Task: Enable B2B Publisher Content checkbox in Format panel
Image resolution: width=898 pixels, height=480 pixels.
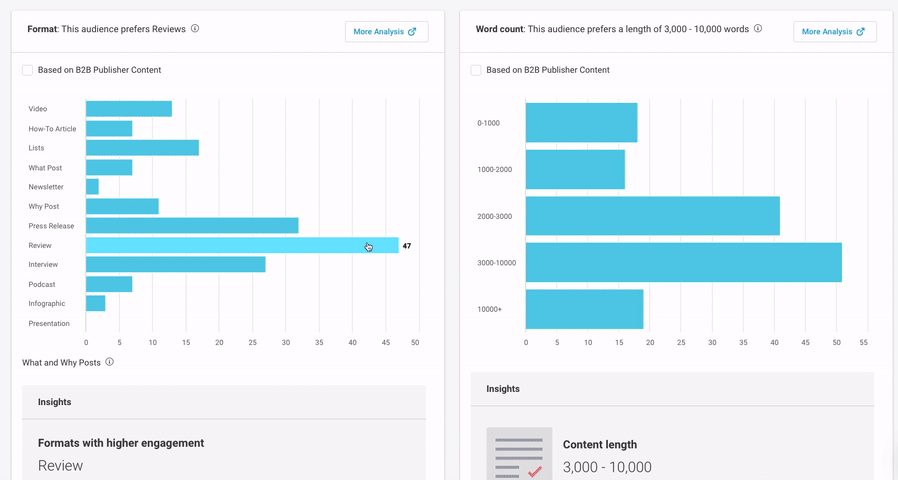Action: (x=28, y=70)
